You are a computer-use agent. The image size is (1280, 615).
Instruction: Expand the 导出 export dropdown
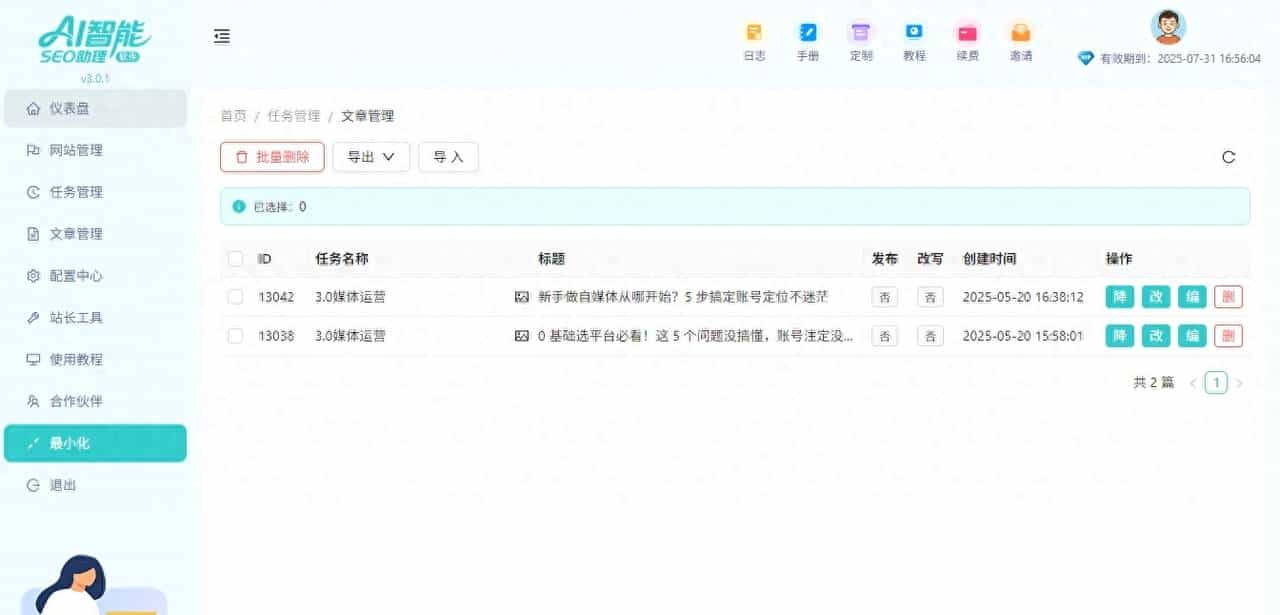click(x=371, y=156)
